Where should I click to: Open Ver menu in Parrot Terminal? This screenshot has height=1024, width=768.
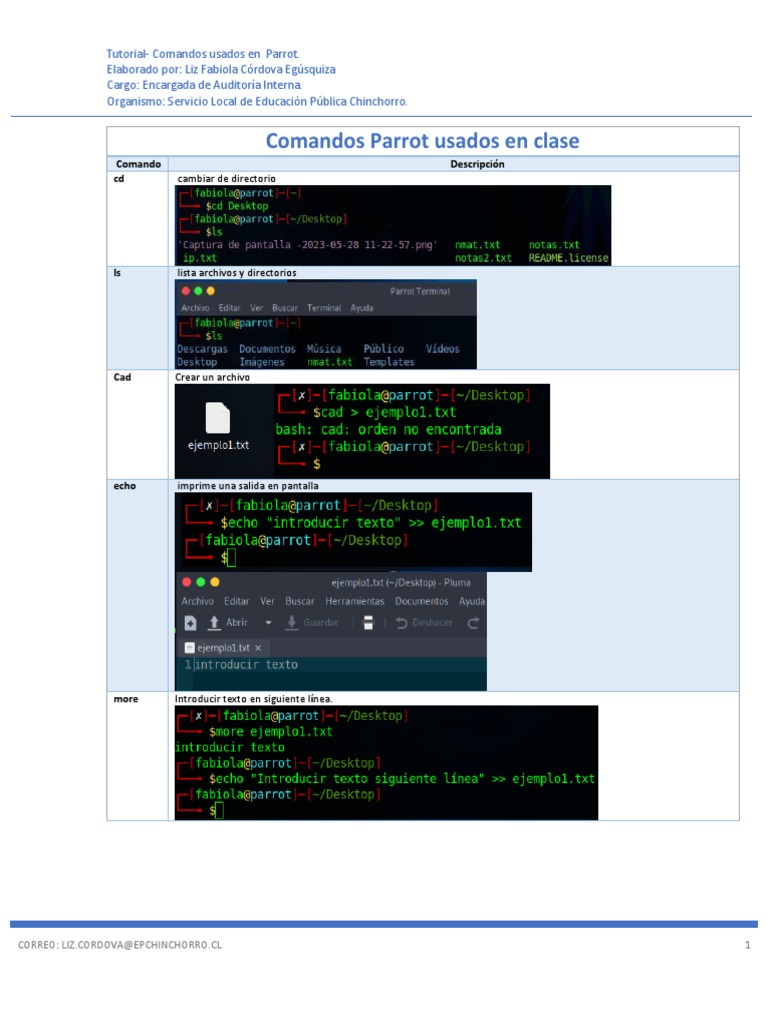[256, 308]
